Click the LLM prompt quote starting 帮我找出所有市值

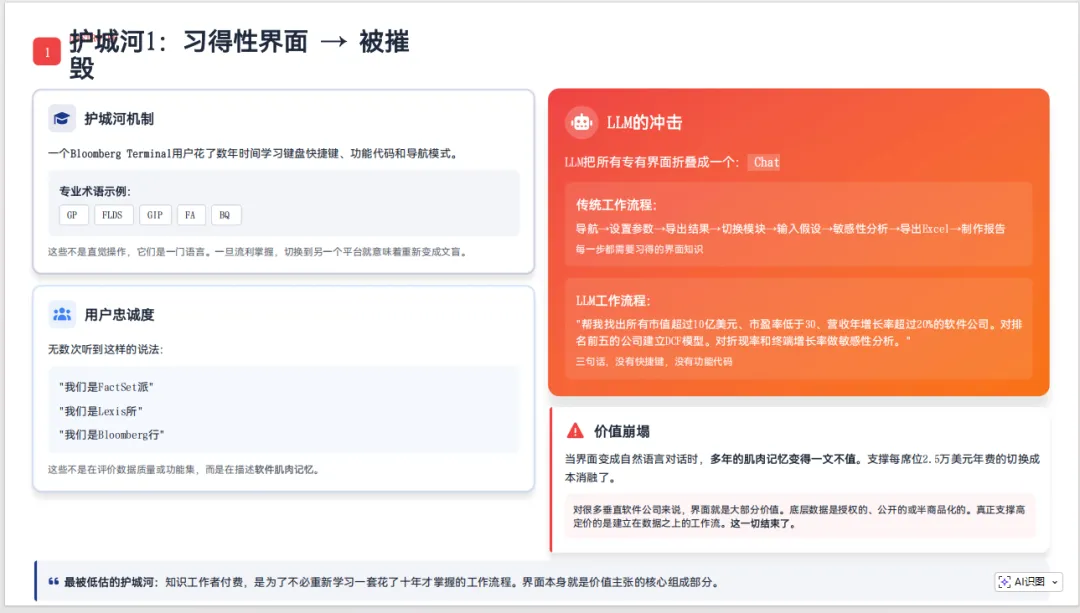click(799, 333)
